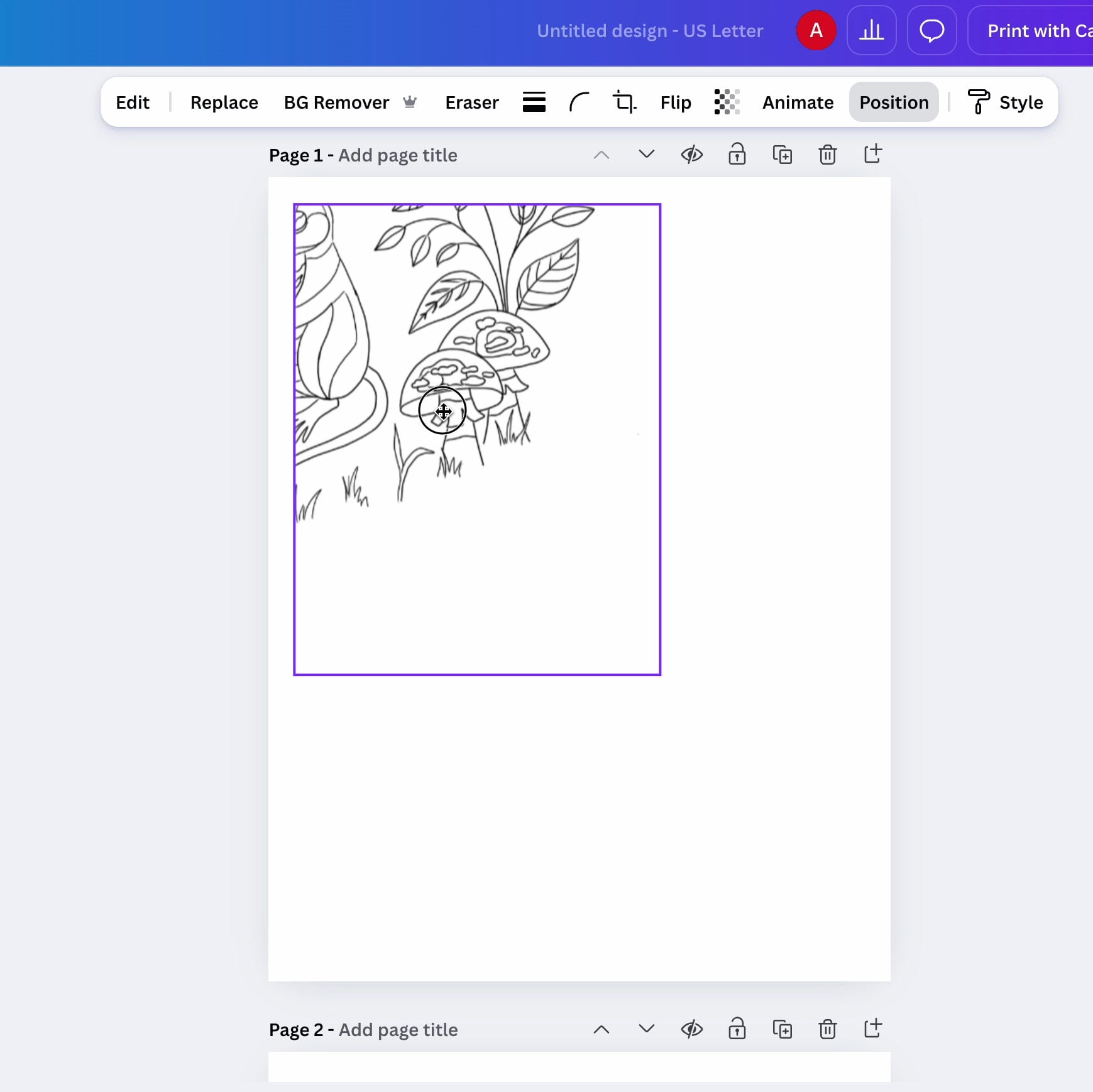Viewport: 1093px width, 1092px height.
Task: Open the border style (three lines) icon
Action: [534, 102]
